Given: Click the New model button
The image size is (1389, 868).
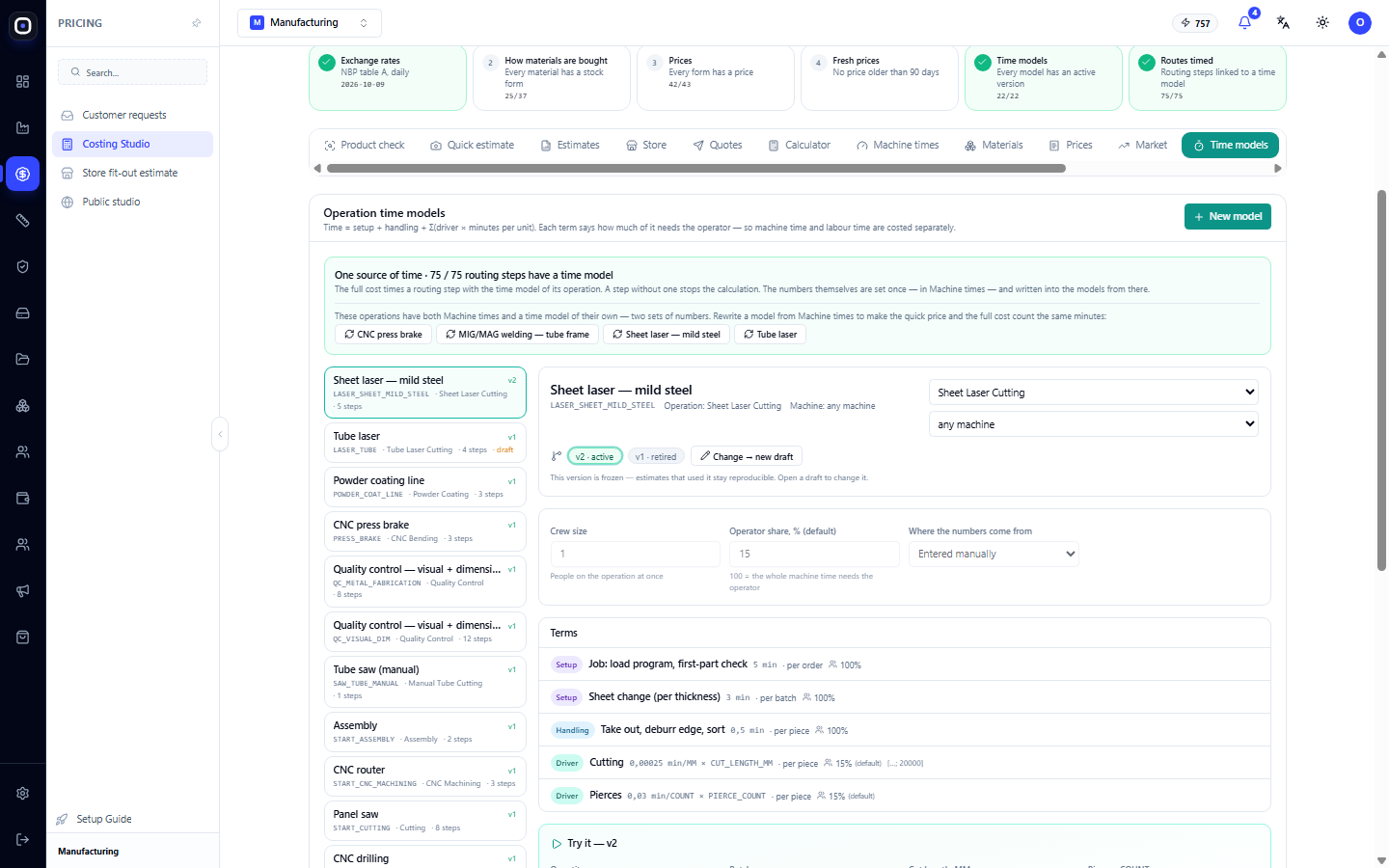Looking at the screenshot, I should pyautogui.click(x=1227, y=216).
